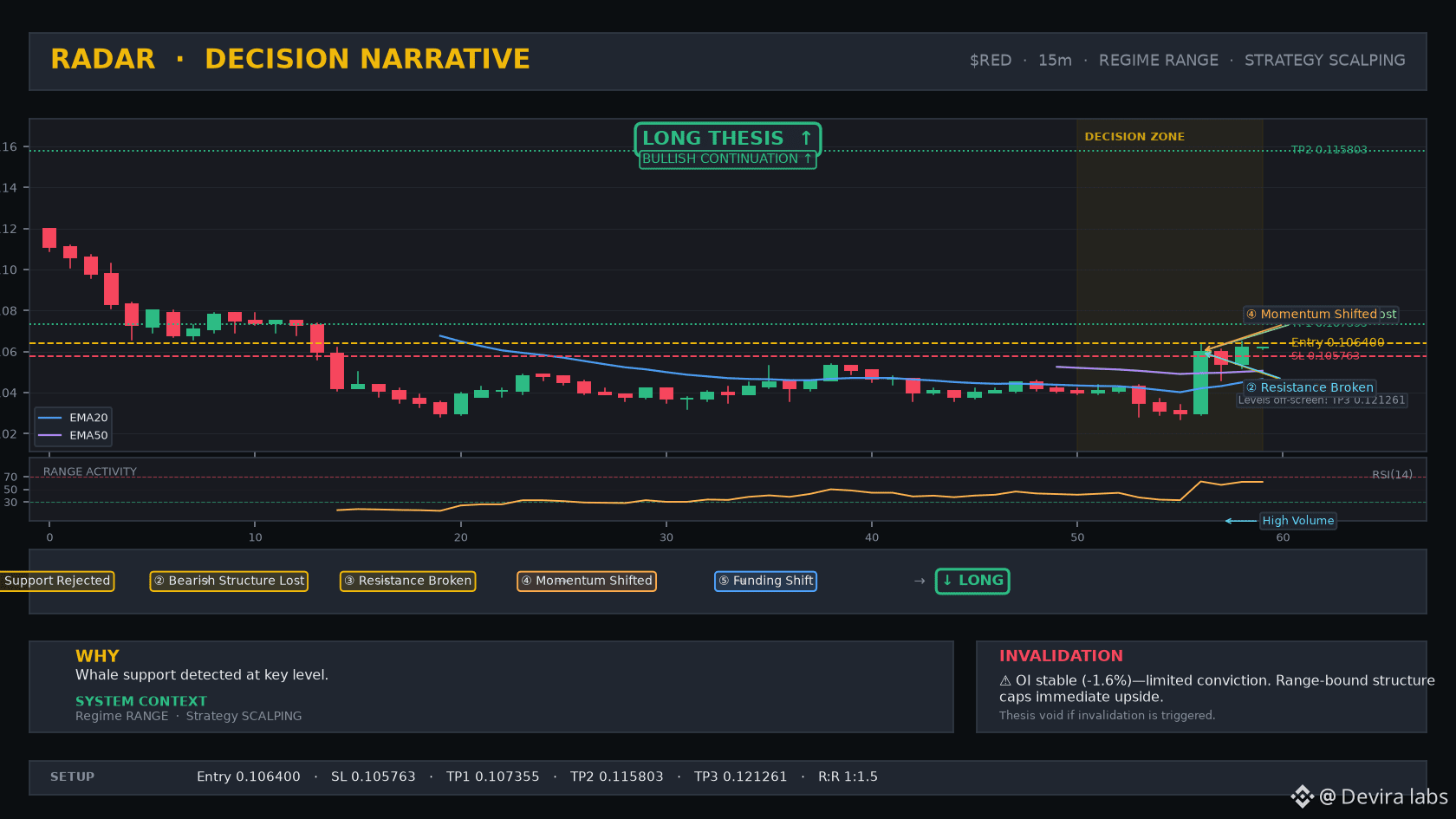Image resolution: width=1456 pixels, height=819 pixels.
Task: Click the TP2 0.115803 level label
Action: point(1329,150)
